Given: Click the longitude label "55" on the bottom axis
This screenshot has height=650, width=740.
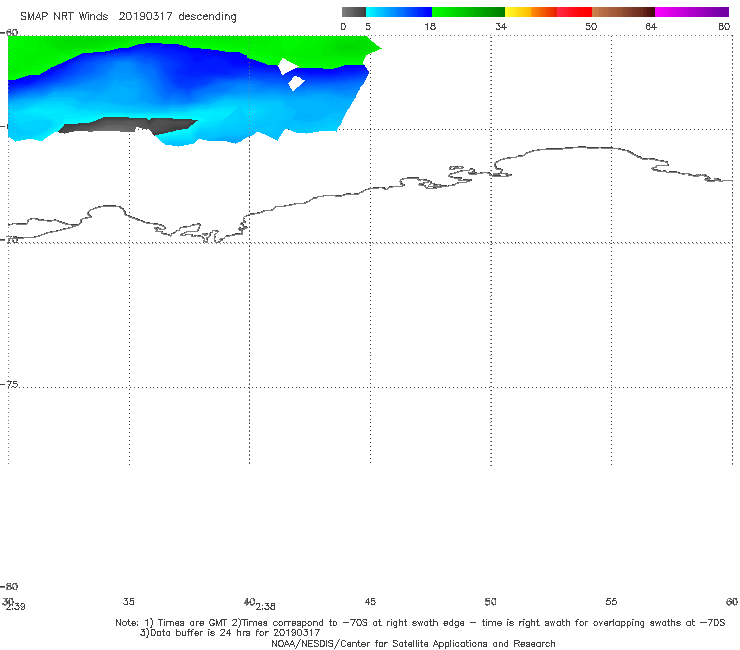Looking at the screenshot, I should coord(611,601).
